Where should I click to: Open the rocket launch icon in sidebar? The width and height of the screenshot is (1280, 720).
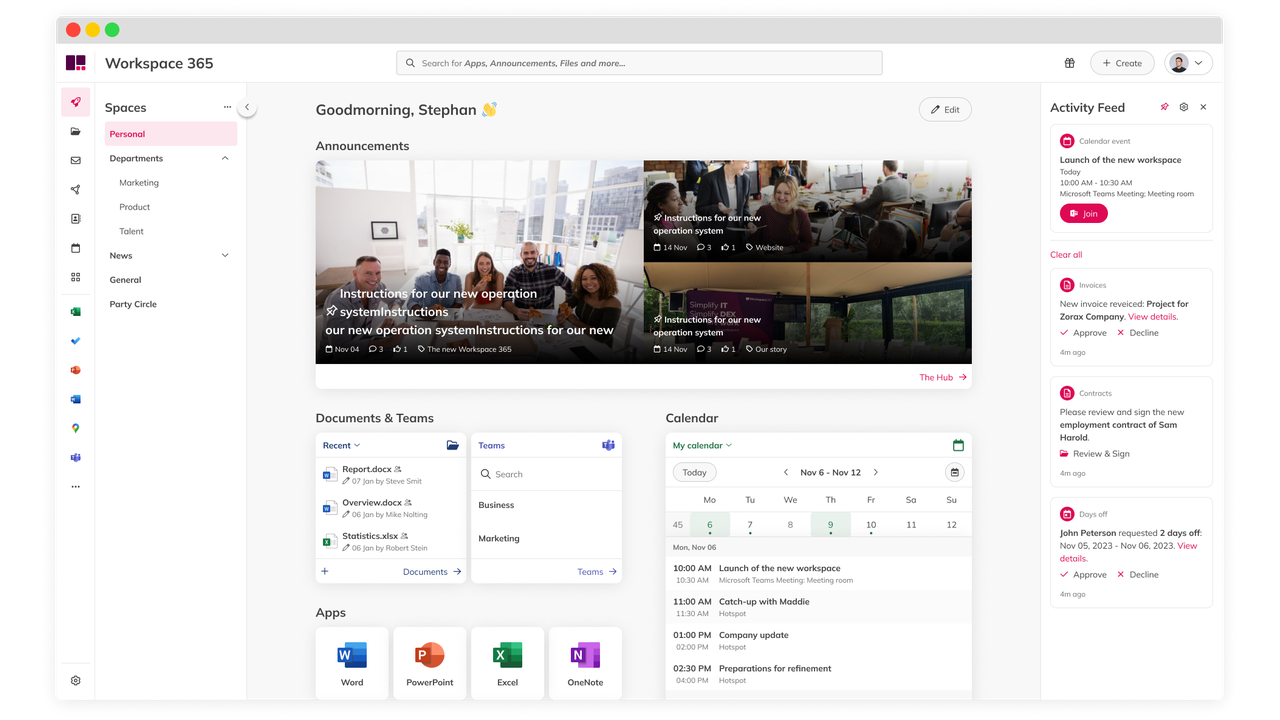point(75,102)
